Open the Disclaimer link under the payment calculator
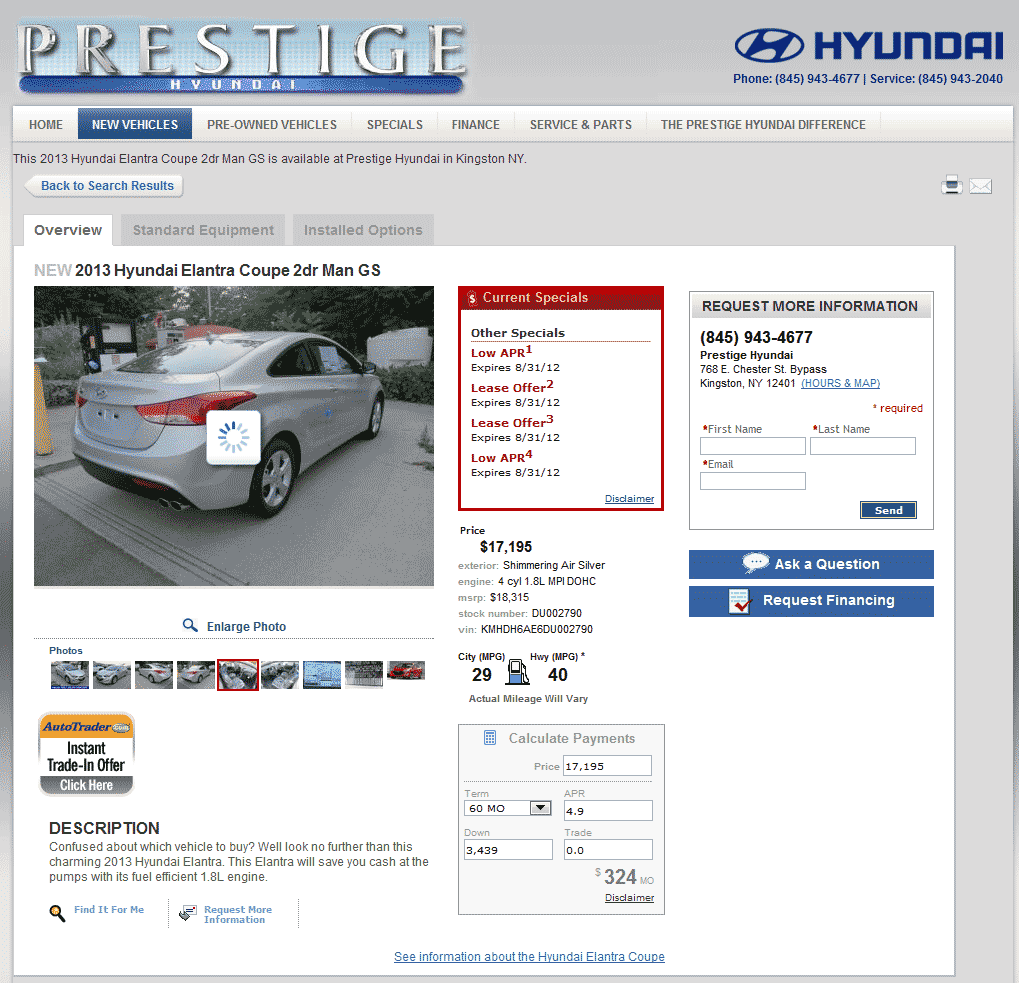Screen dimensions: 1019x983 [629, 897]
